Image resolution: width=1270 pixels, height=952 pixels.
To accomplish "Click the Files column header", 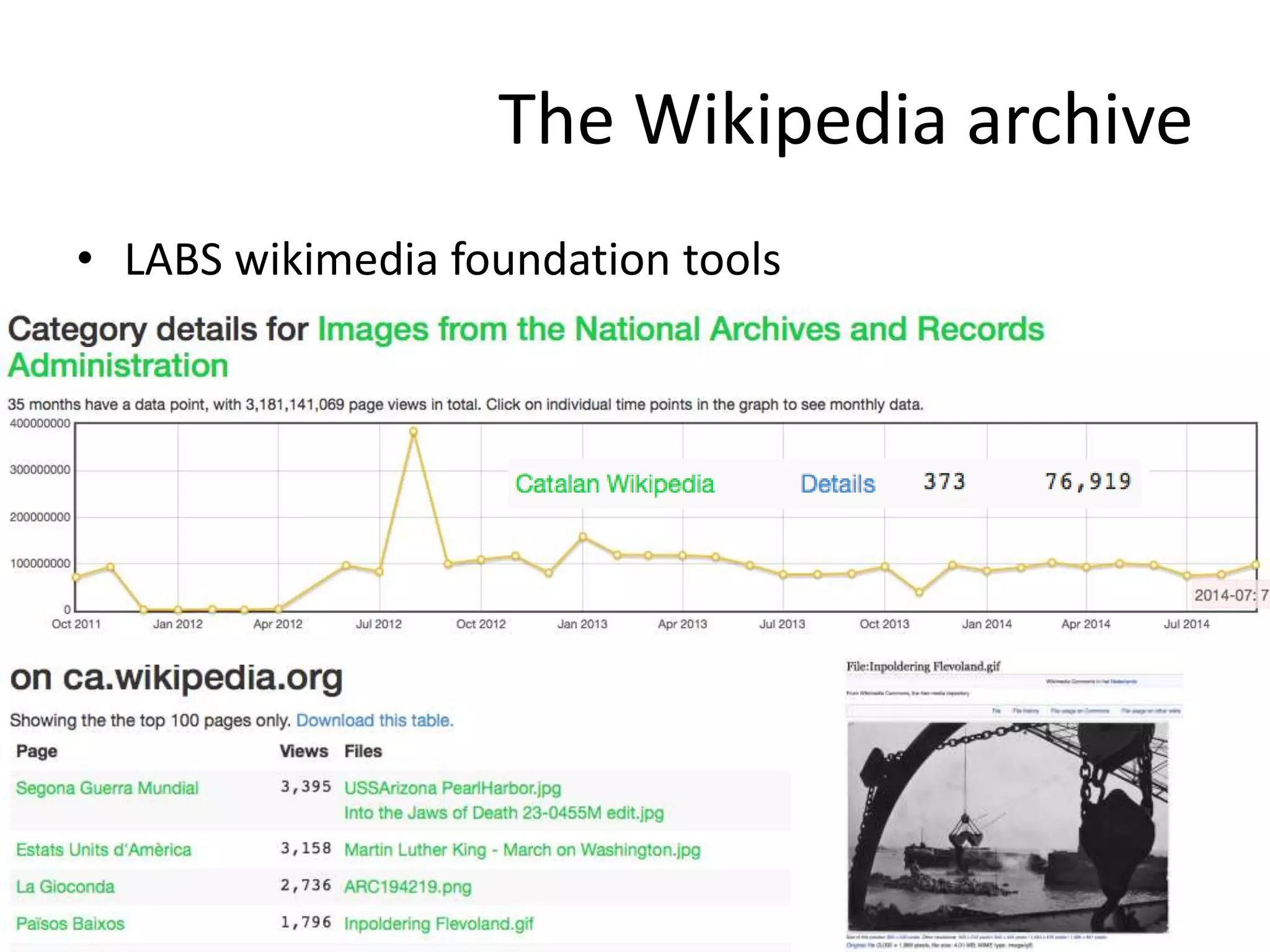I will coord(363,751).
